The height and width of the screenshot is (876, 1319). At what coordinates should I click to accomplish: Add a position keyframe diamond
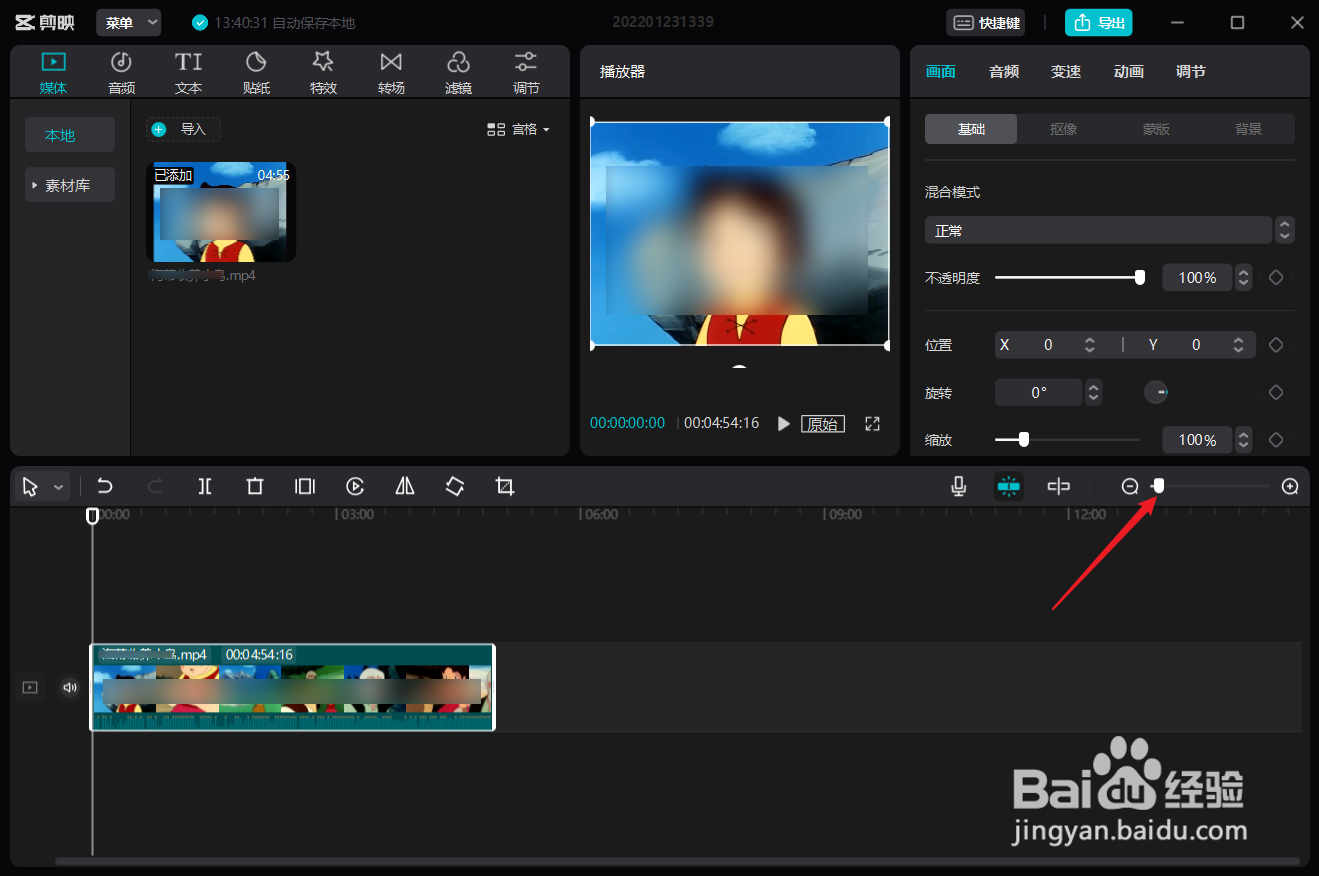click(x=1276, y=345)
